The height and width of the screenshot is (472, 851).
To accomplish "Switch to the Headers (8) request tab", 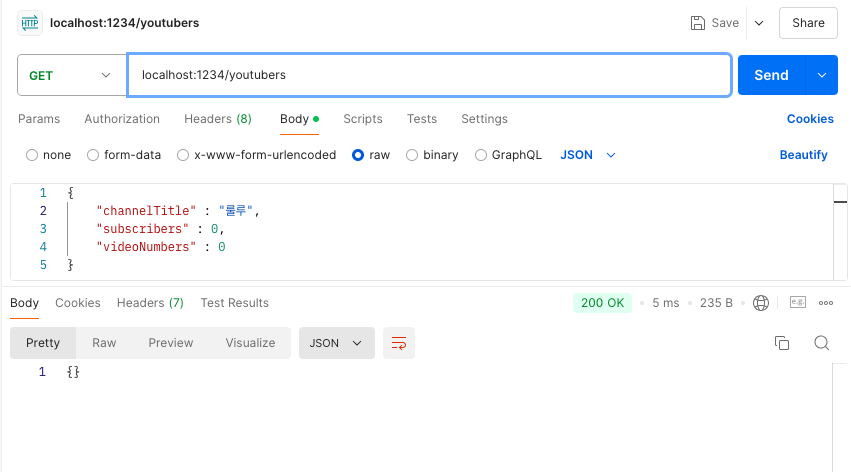I will [x=218, y=119].
